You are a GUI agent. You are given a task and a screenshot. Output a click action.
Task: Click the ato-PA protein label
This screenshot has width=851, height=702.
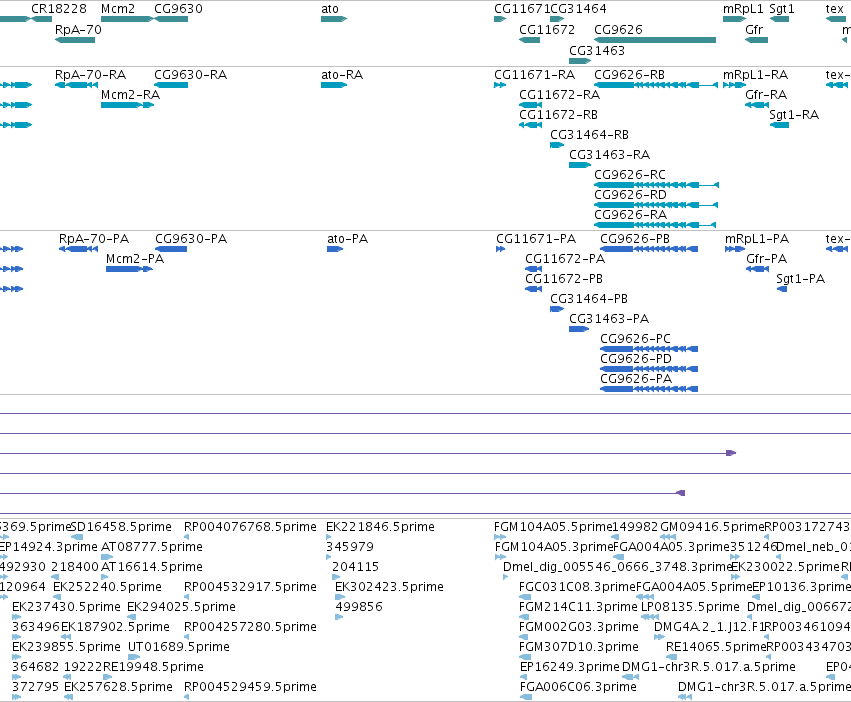(x=347, y=239)
